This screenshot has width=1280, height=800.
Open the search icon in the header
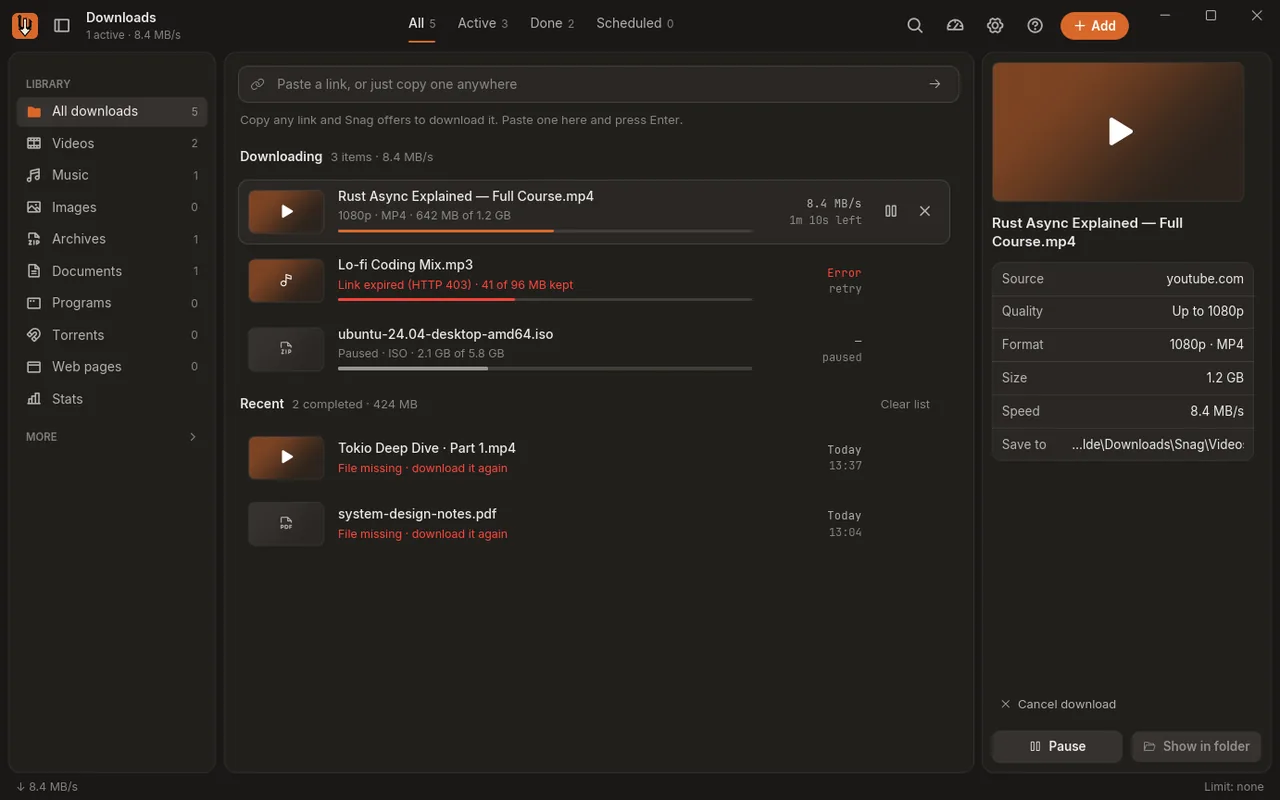pyautogui.click(x=915, y=26)
